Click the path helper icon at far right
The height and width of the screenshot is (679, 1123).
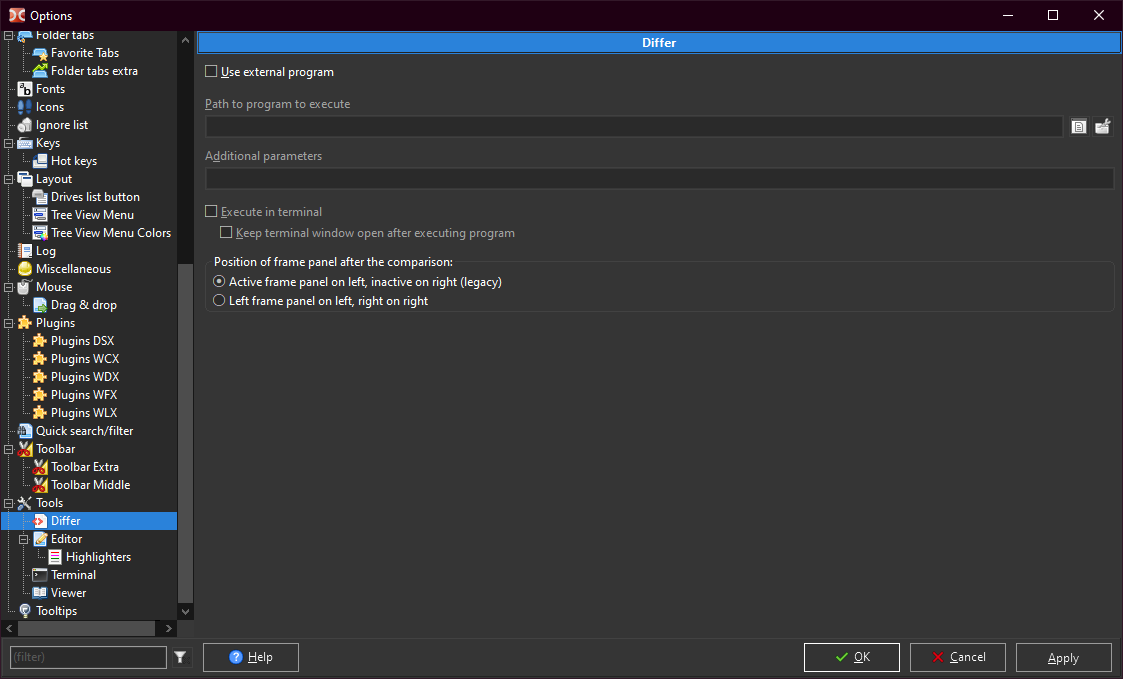pos(1102,127)
